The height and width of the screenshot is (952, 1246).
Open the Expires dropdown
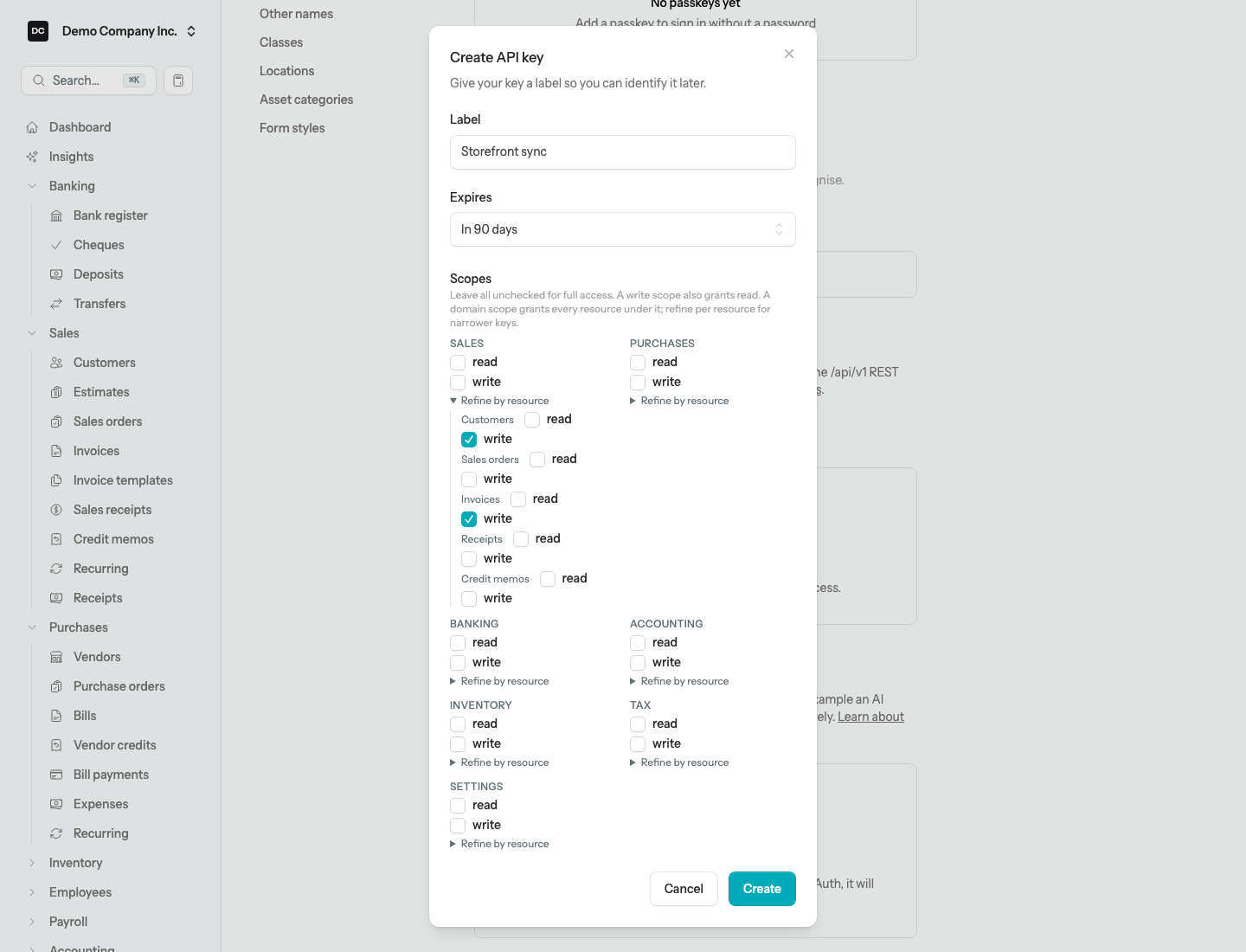click(x=623, y=229)
